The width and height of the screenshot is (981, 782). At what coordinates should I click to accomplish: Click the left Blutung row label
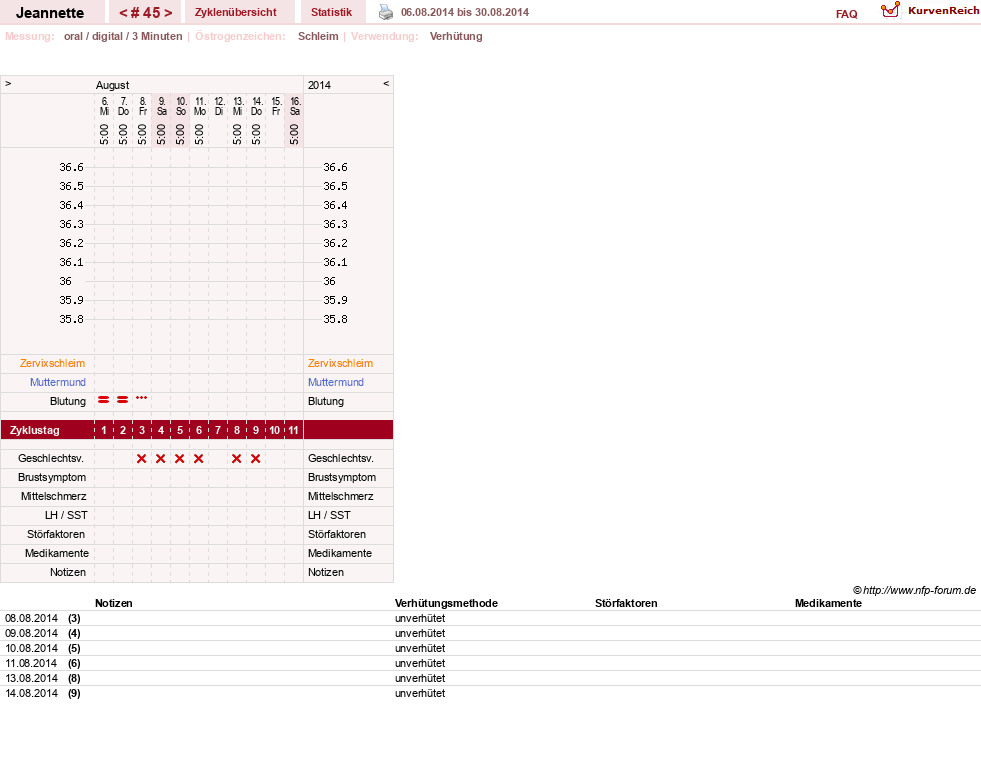point(68,401)
